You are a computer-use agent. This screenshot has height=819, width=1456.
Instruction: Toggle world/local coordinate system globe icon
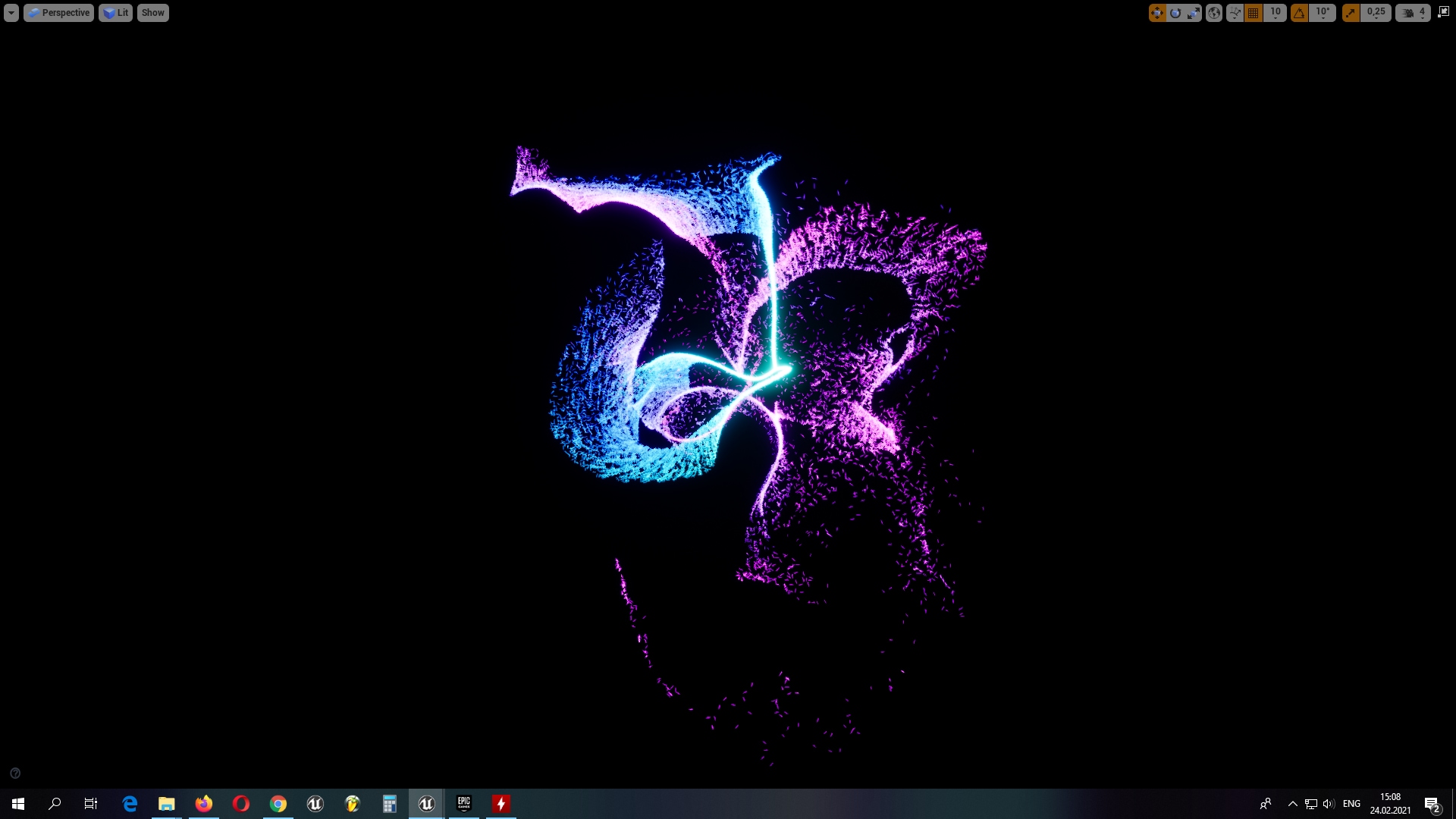(1214, 13)
